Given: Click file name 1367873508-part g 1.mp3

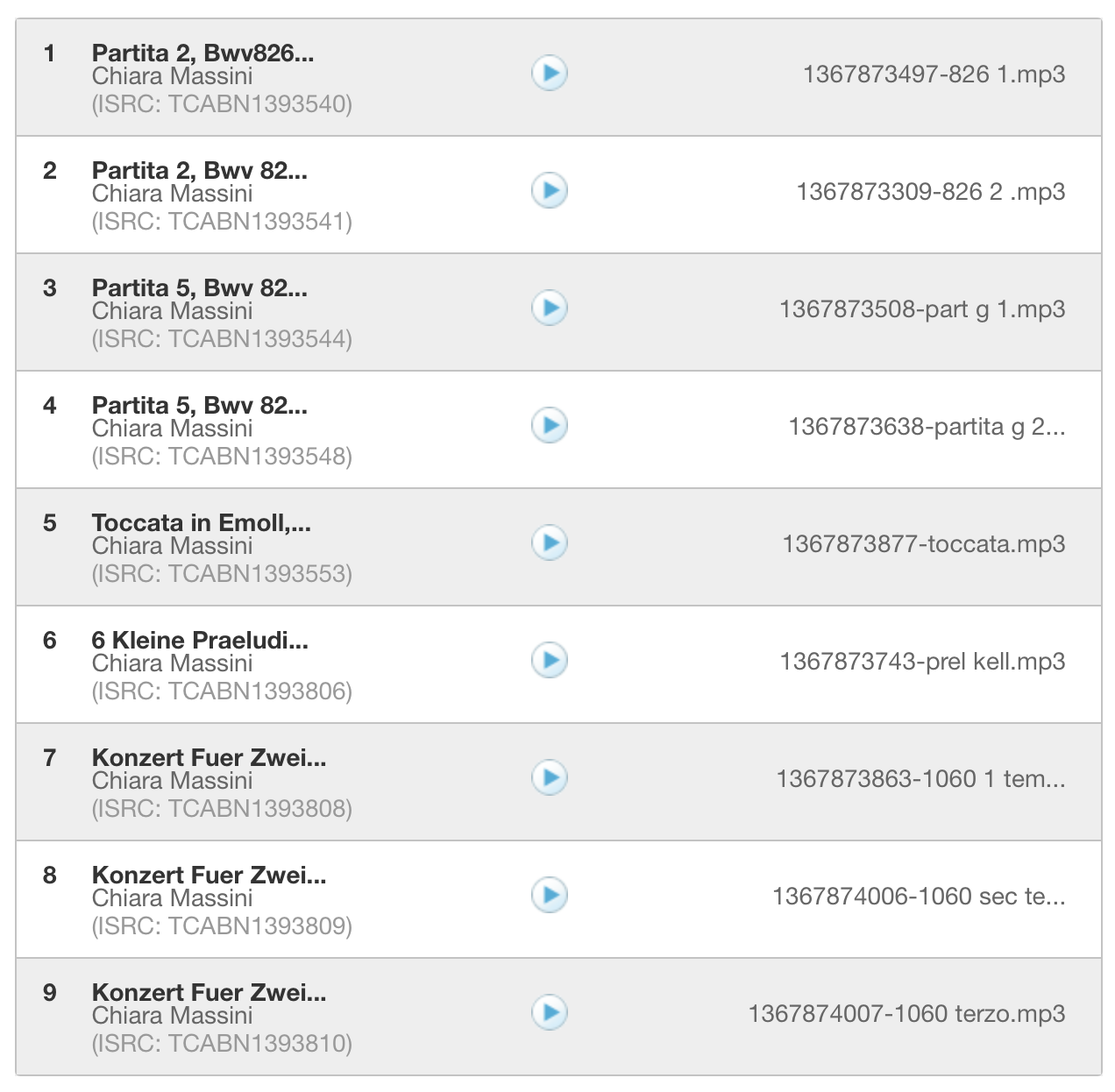Looking at the screenshot, I should point(922,309).
